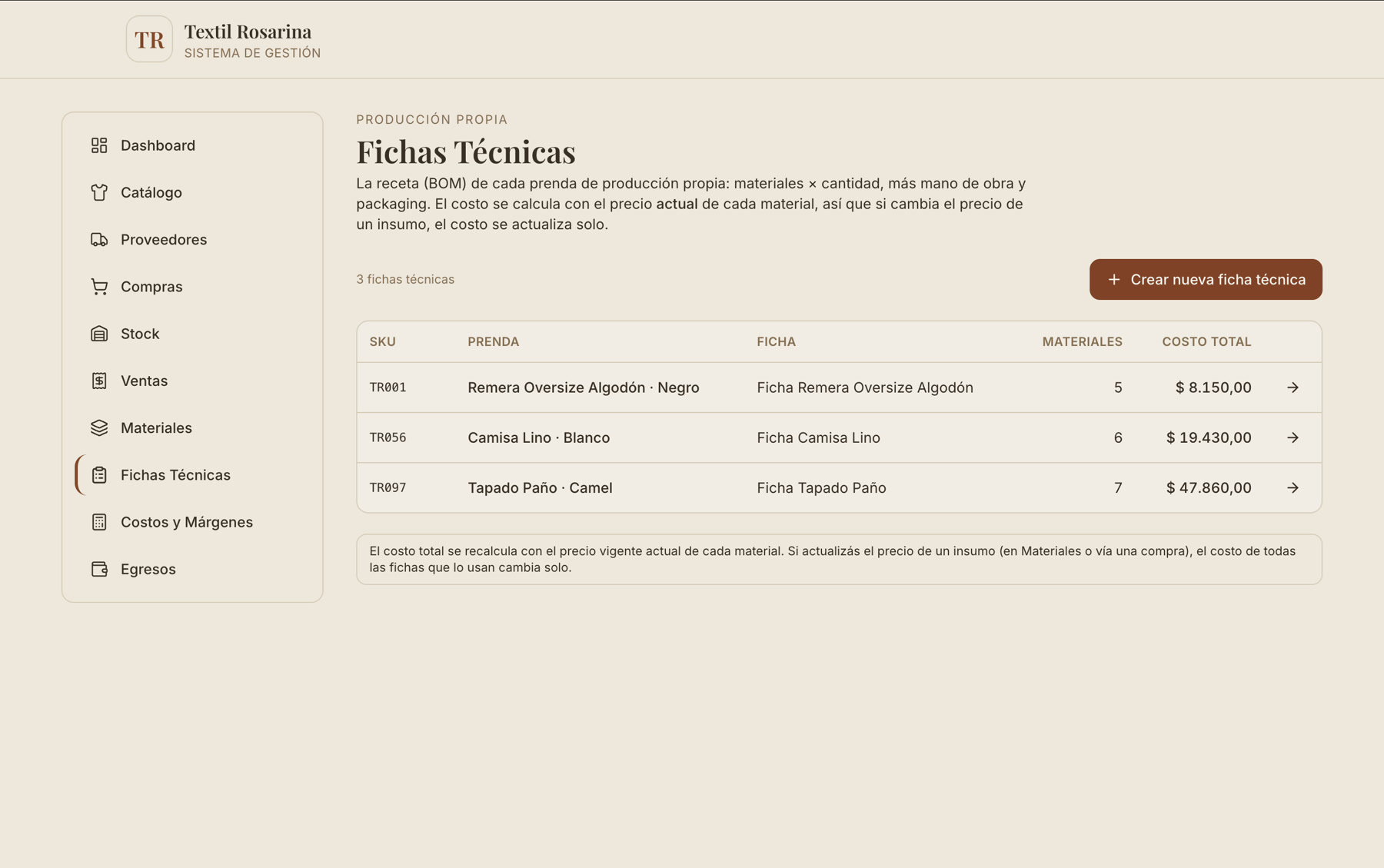This screenshot has height=868, width=1384.
Task: Click Ficha Camisa Lino cell
Action: 818,437
